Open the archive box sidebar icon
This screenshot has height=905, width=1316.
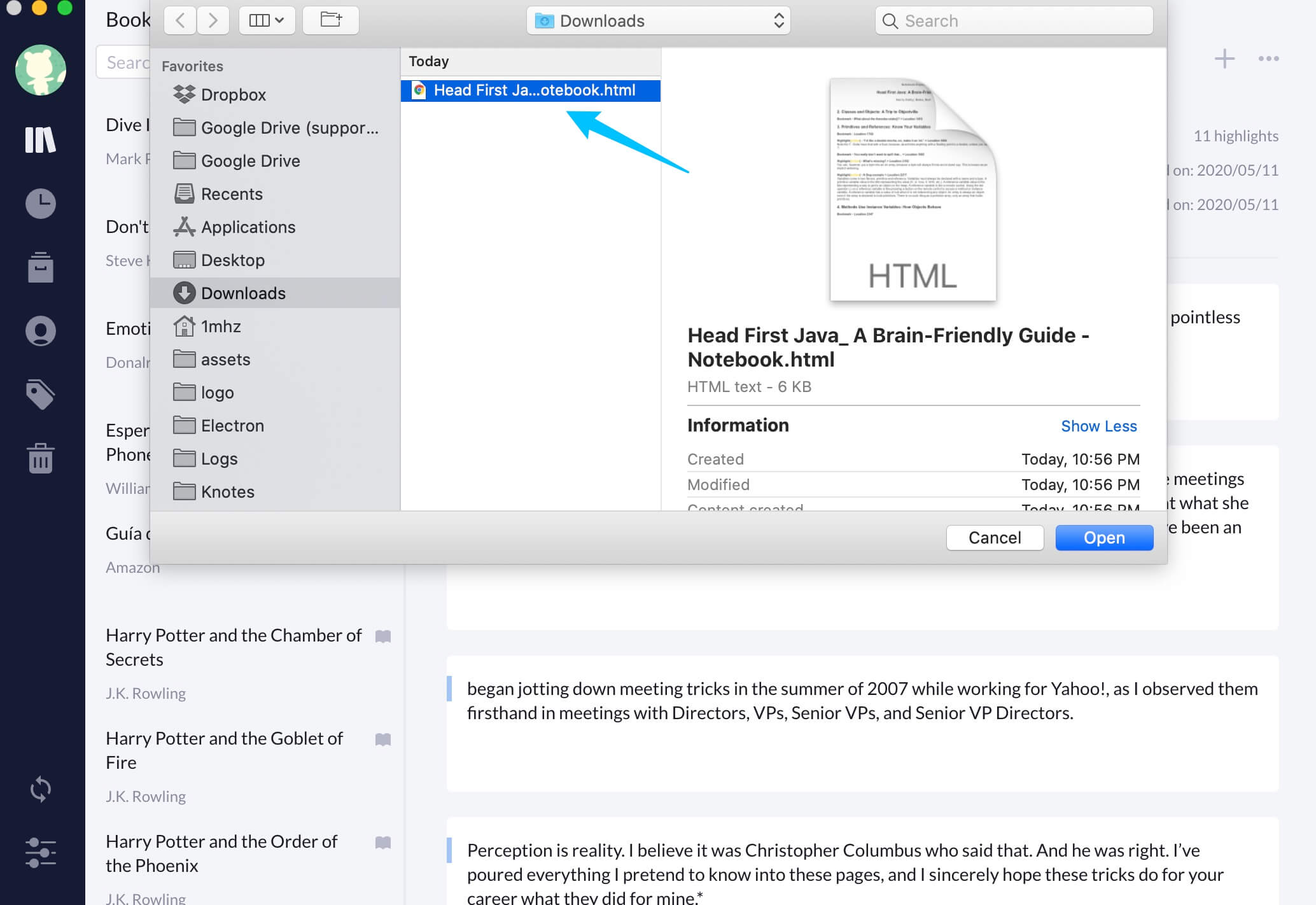click(x=40, y=267)
